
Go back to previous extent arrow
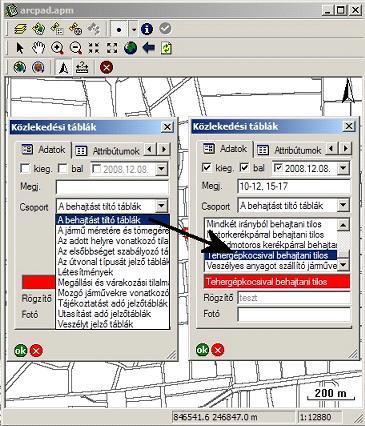[x=148, y=48]
